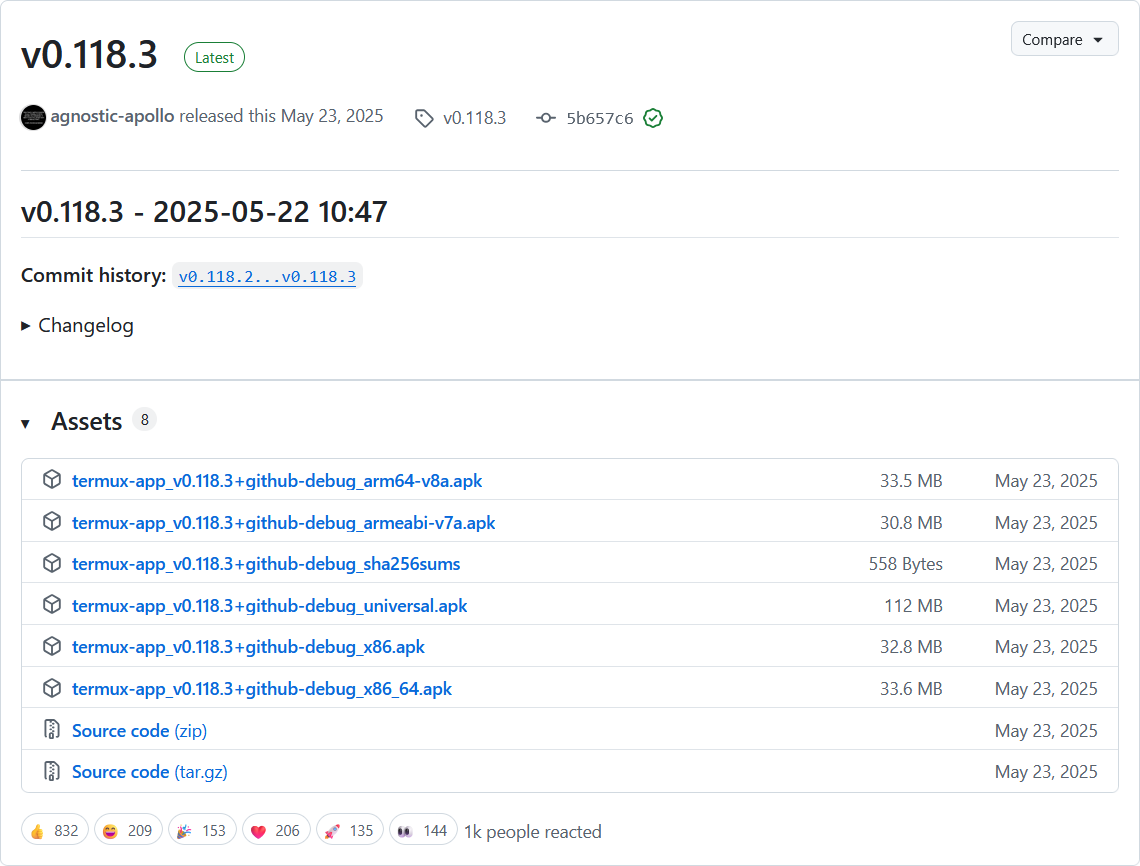Click the Latest release badge
The image size is (1140, 866).
tap(214, 57)
